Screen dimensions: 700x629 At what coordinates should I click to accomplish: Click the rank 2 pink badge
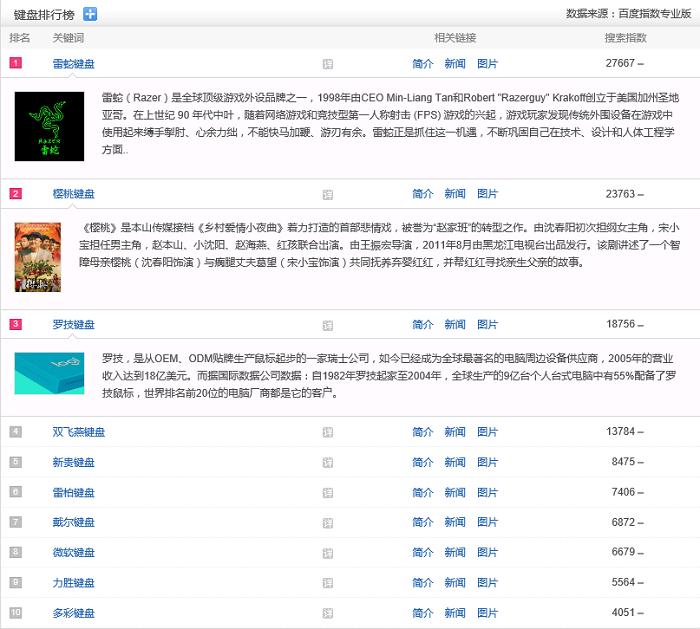coord(16,193)
